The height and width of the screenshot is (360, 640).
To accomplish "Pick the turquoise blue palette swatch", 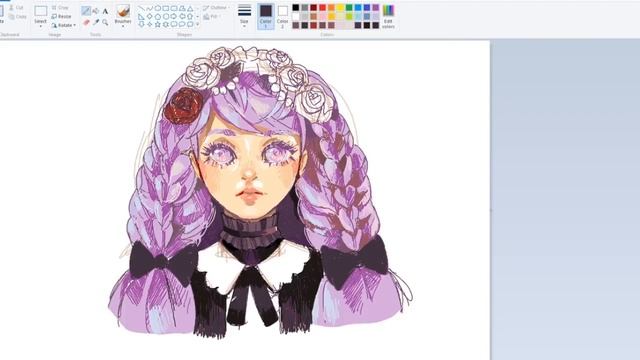I will [x=358, y=7].
